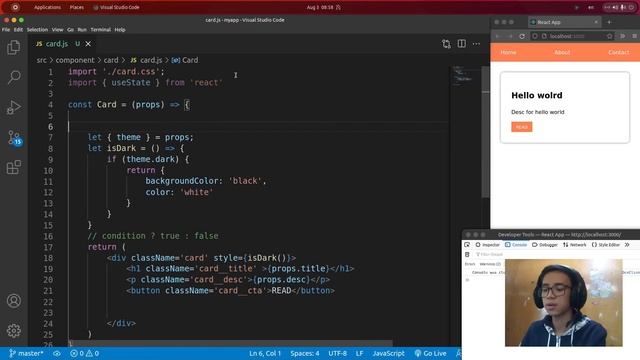Expand more DevTools tabs chevron
Screen dimensions: 640x360
pyautogui.click(x=627, y=245)
